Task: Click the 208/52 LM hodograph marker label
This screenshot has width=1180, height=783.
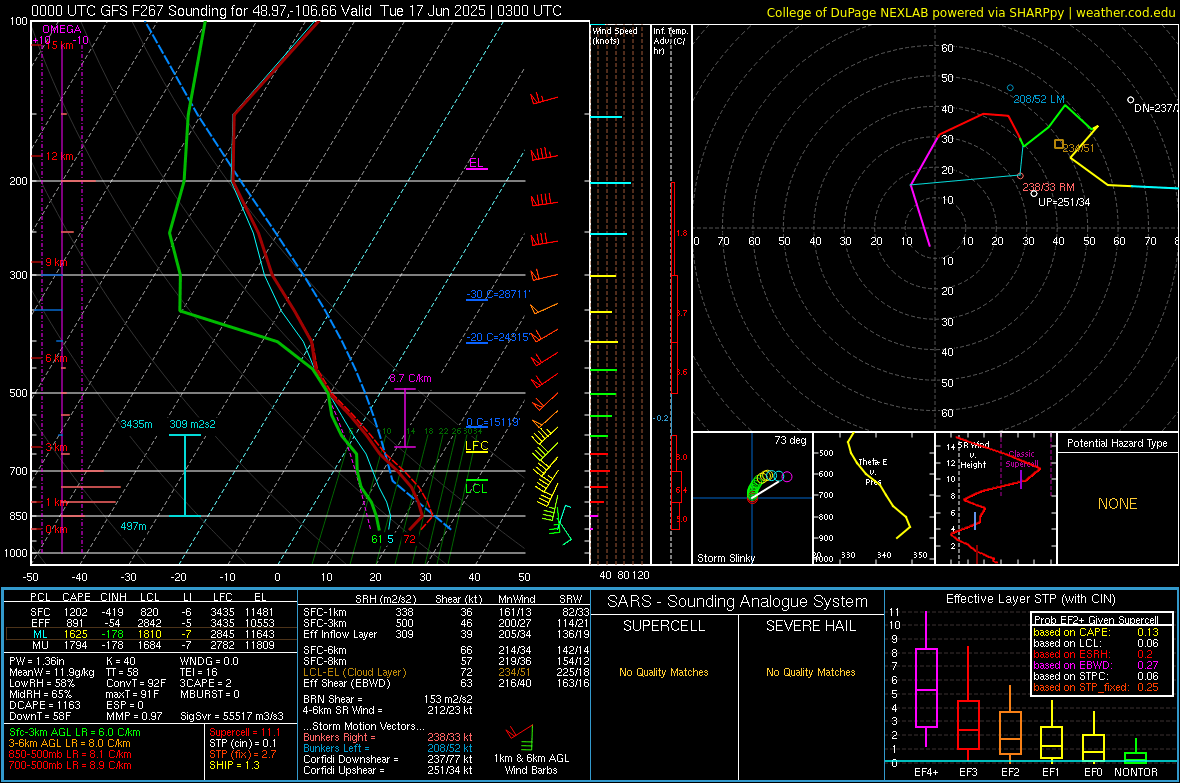Action: [x=1039, y=99]
